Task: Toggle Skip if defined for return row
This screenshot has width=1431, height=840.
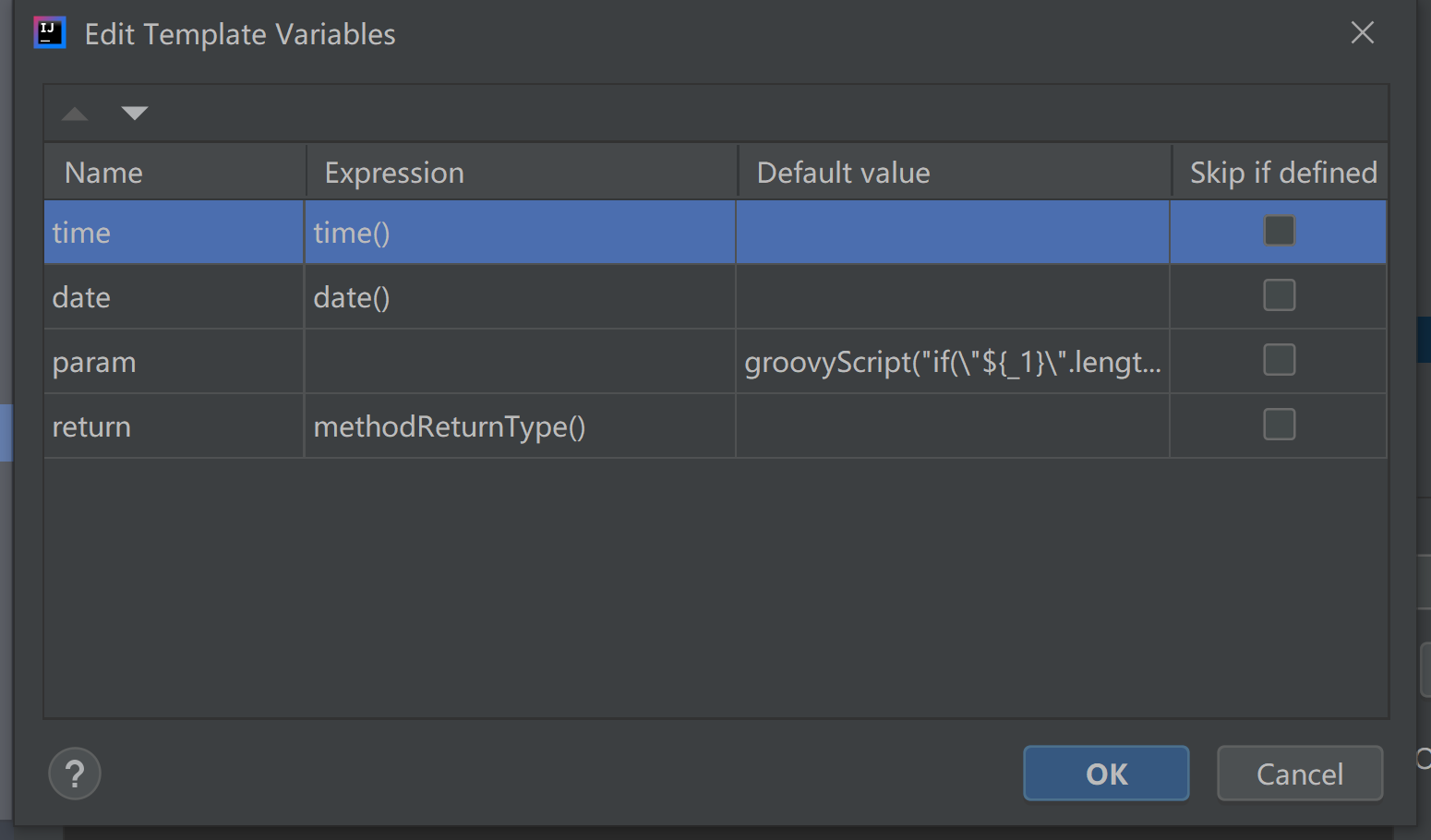Action: coord(1280,425)
